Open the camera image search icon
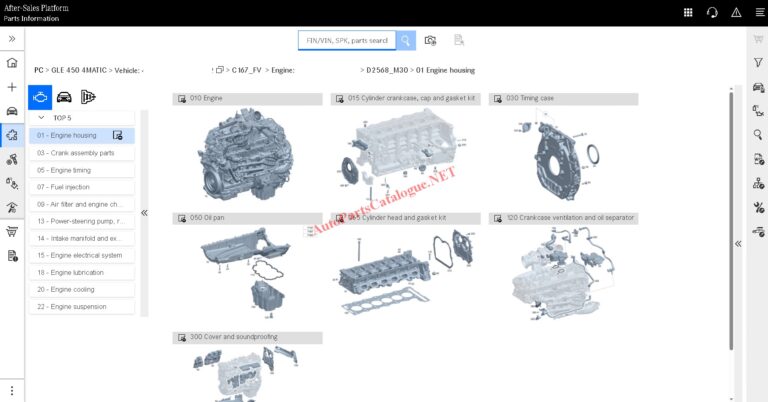Screen dimensions: 768x402 click(431, 40)
